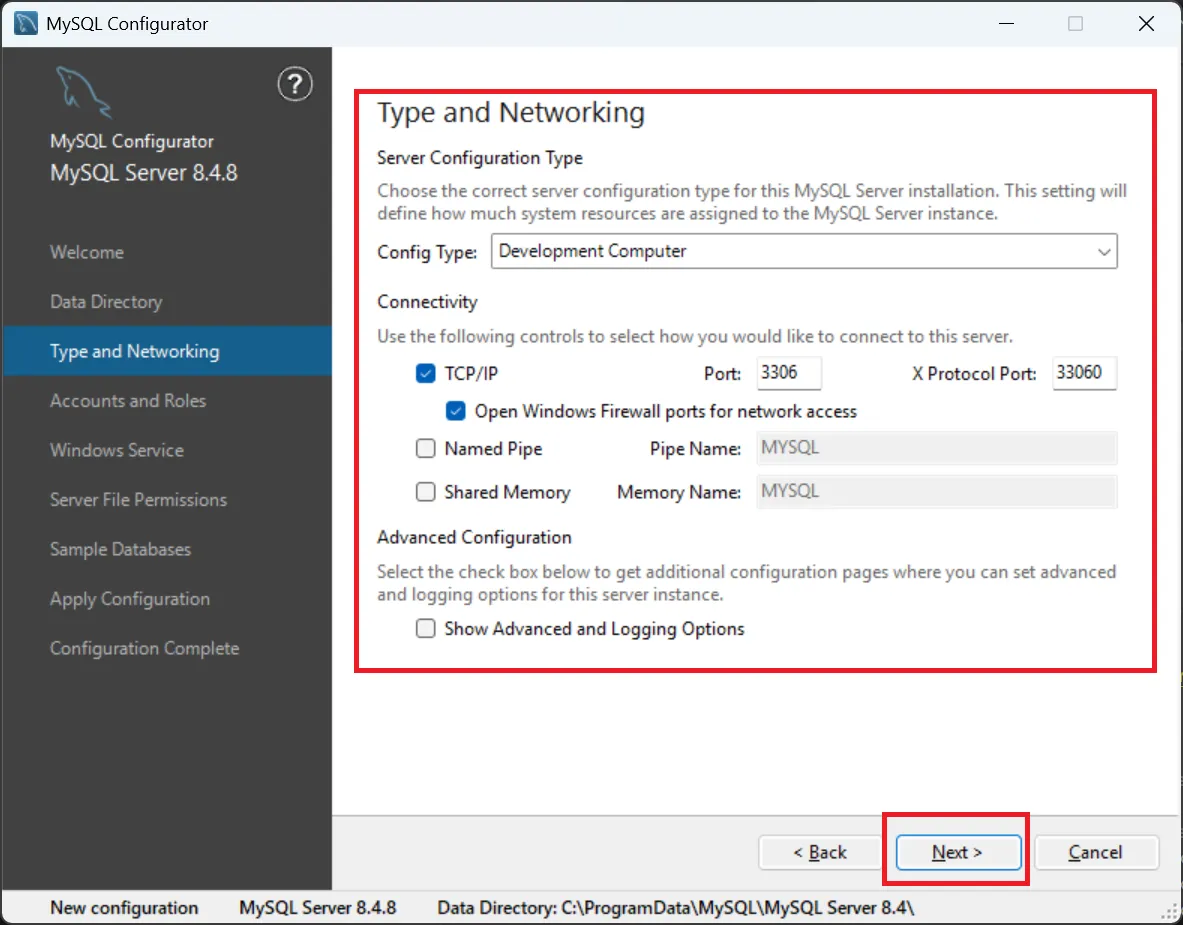Click the Config Type dropdown arrow
1183x925 pixels.
(x=1104, y=253)
